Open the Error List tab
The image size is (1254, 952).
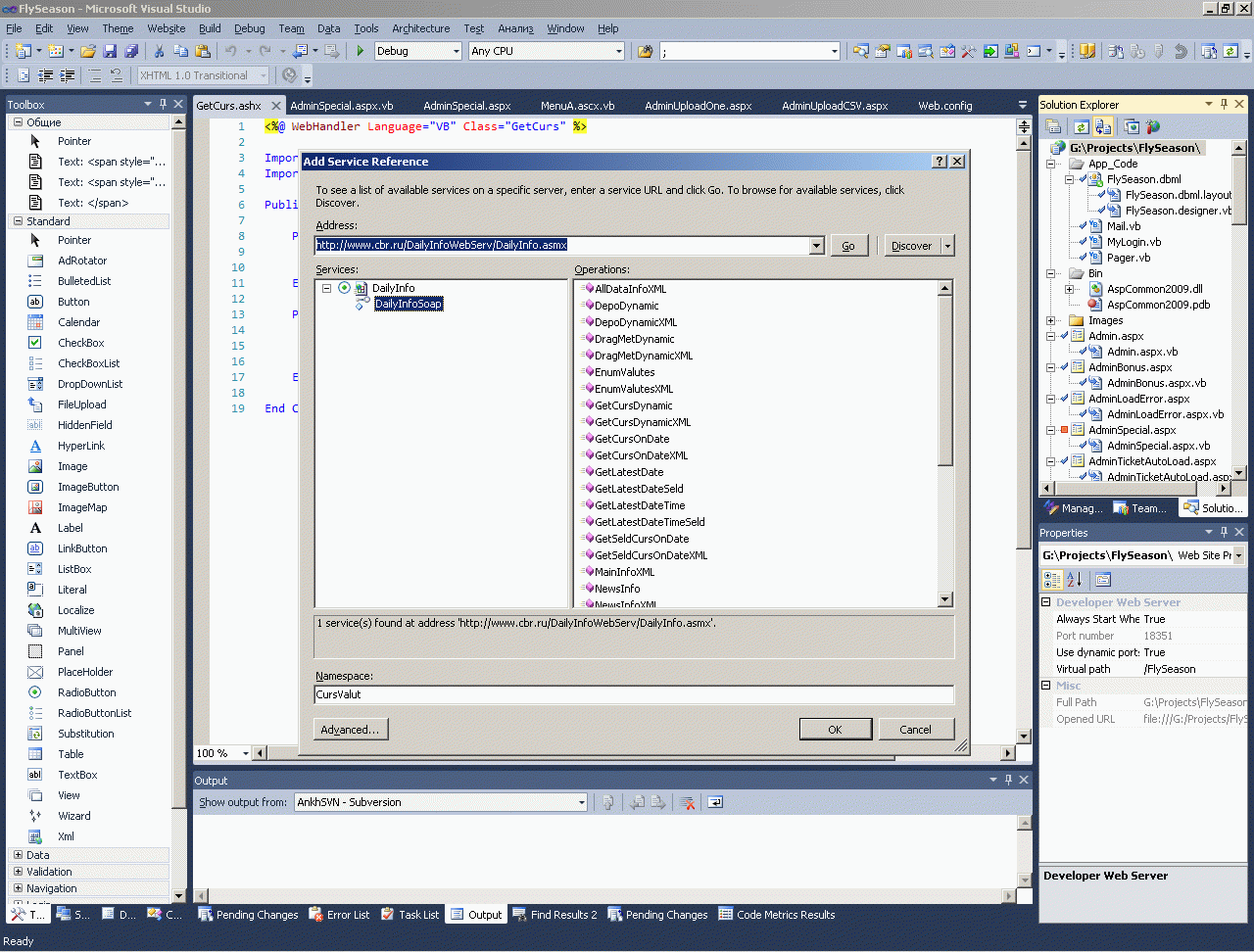[x=339, y=915]
